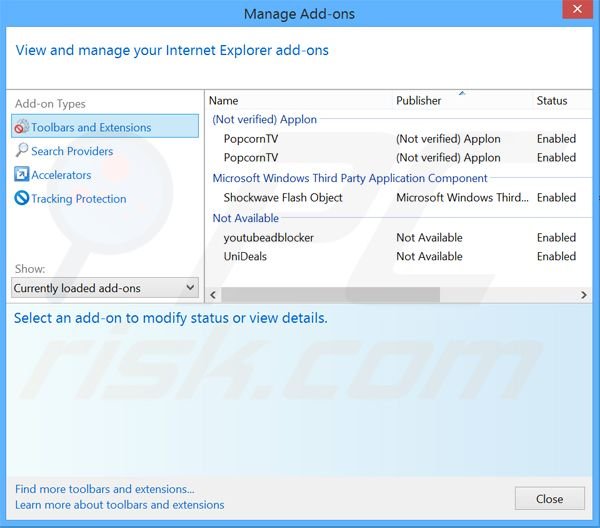This screenshot has width=600, height=528.
Task: Click Enabled status of UniDeals
Action: click(556, 256)
